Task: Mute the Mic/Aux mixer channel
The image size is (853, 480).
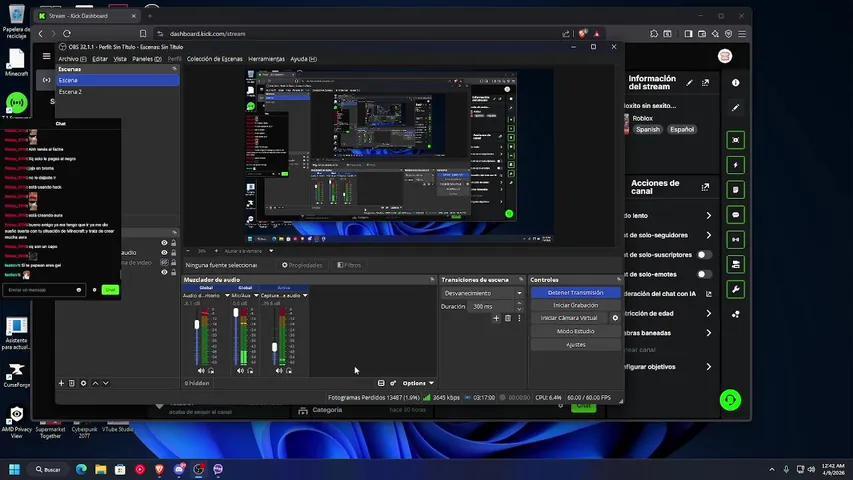Action: 240,371
